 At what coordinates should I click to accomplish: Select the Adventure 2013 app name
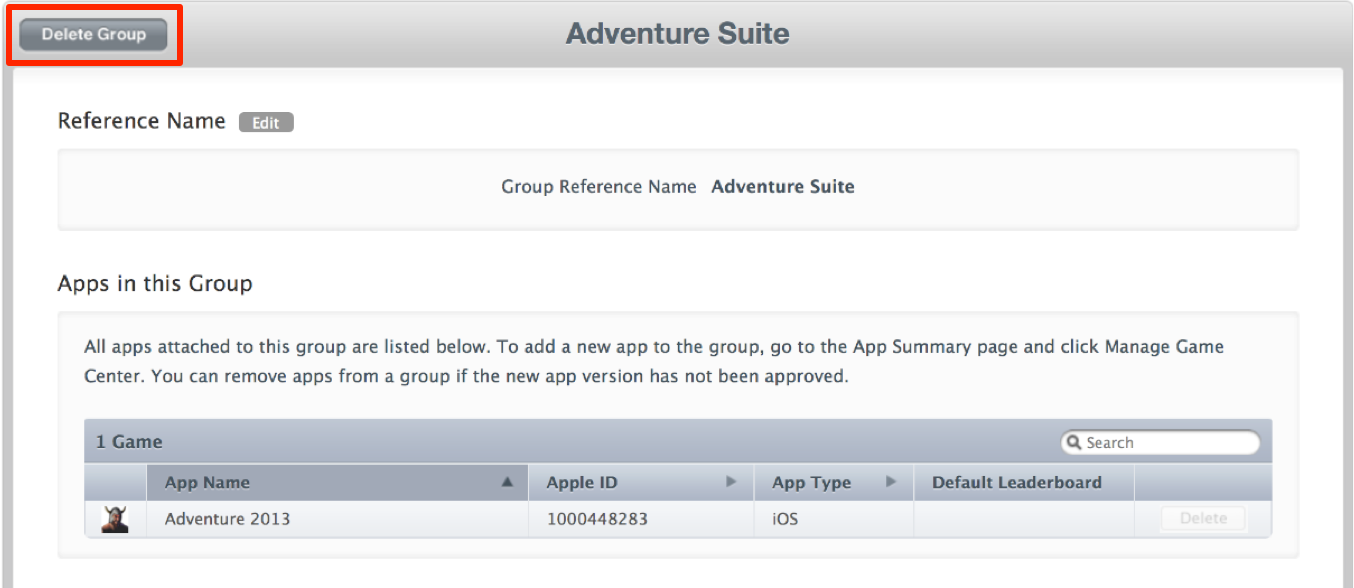pyautogui.click(x=227, y=519)
